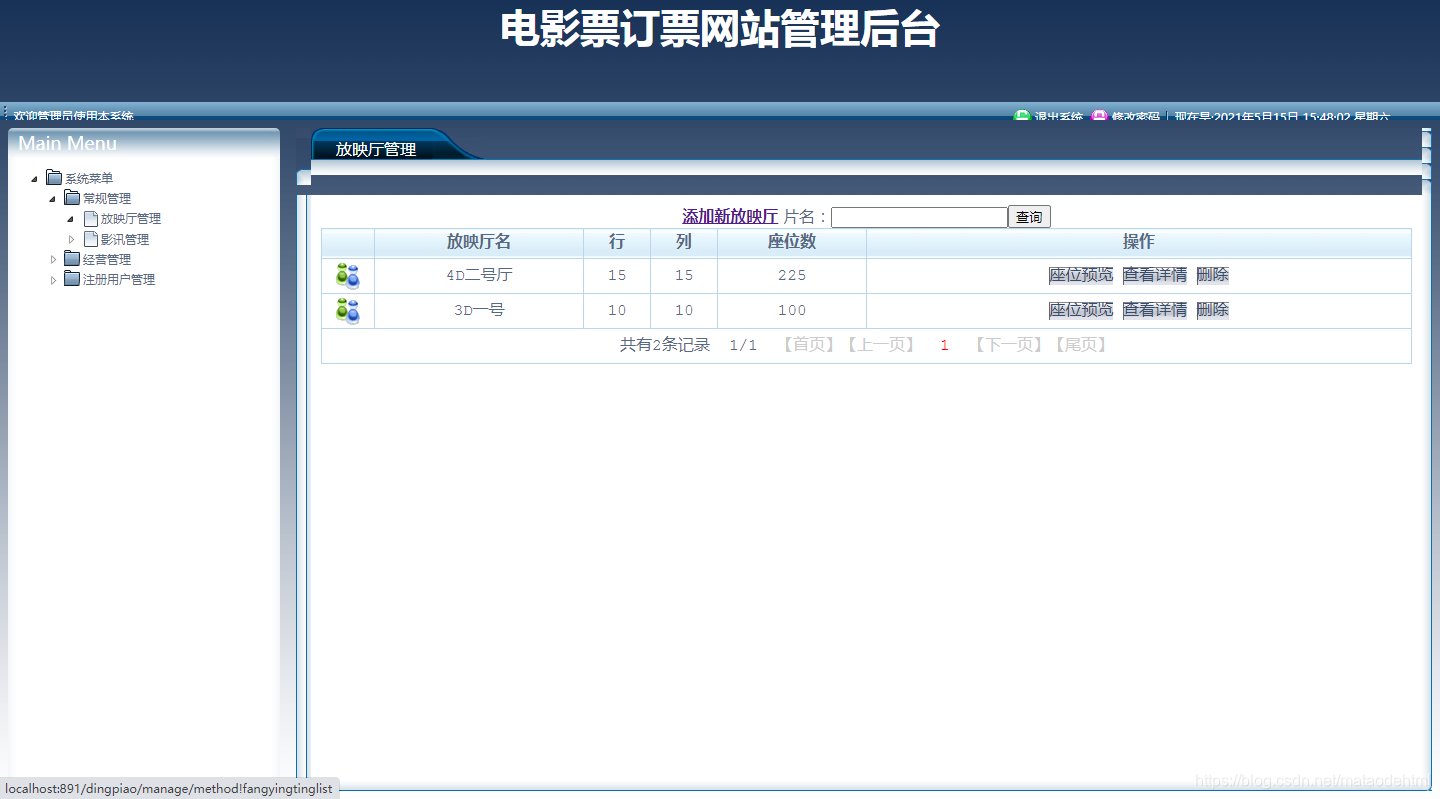Open 座位预览 for 3D一号
The height and width of the screenshot is (799, 1440).
(x=1081, y=310)
